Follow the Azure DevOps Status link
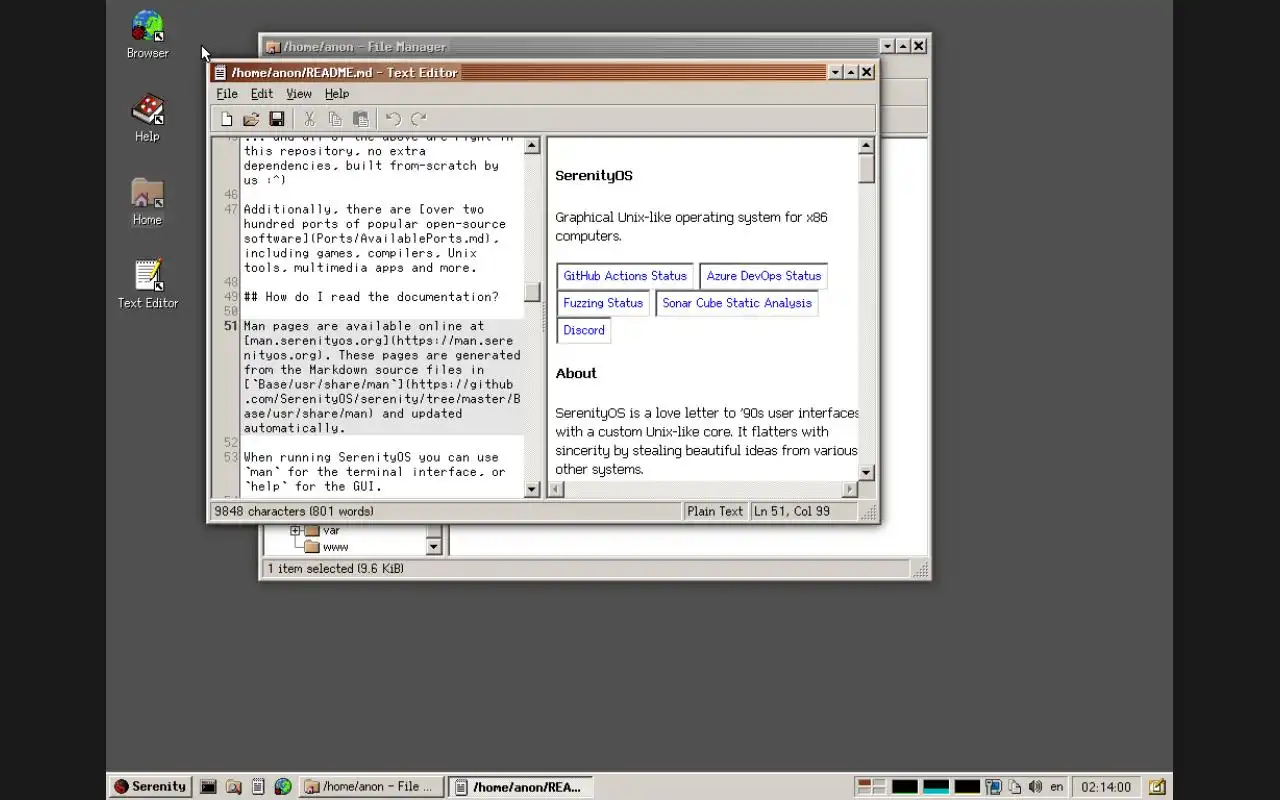Screen dimensions: 1280x800 point(764,276)
